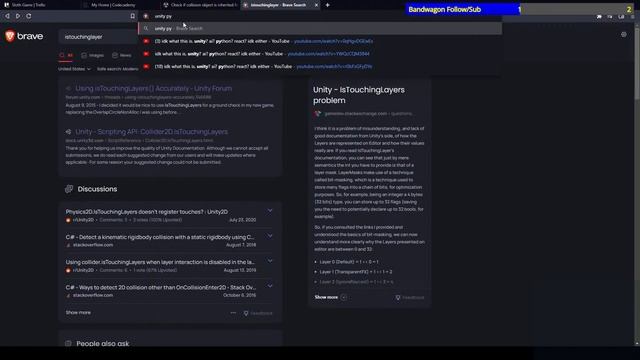Open the three-dots menu in Discussions
The width and height of the screenshot is (640, 360).
pos(233,313)
